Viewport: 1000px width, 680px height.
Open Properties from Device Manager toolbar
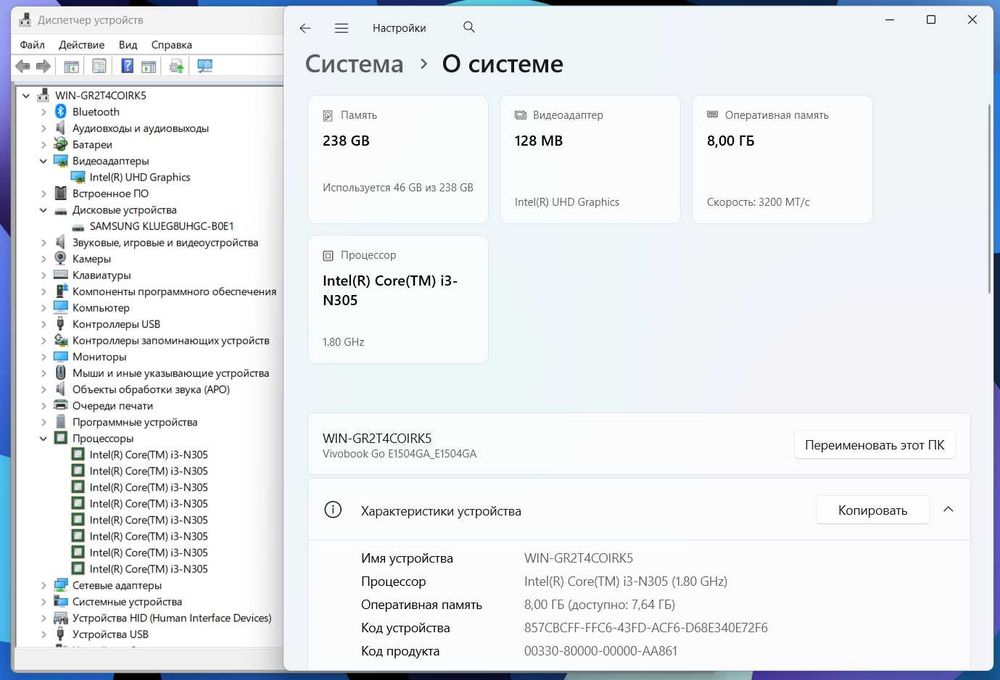pos(99,66)
